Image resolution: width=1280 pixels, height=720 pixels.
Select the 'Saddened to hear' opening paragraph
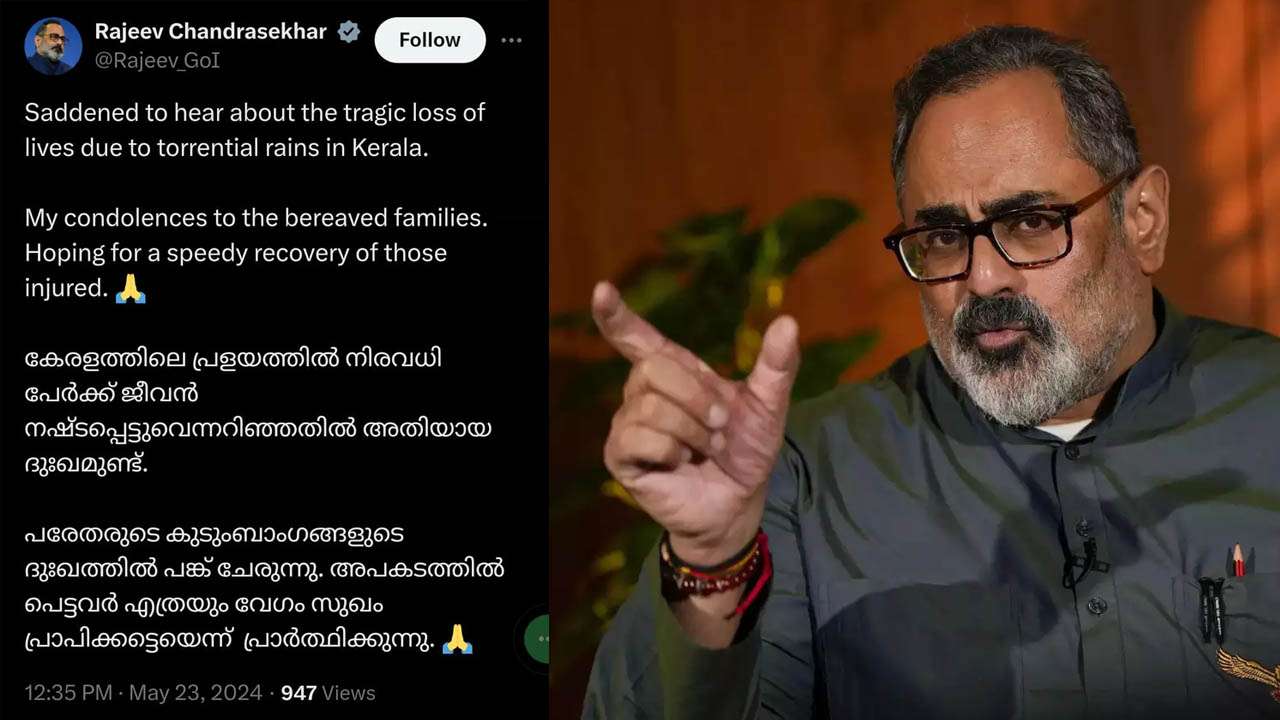point(255,129)
